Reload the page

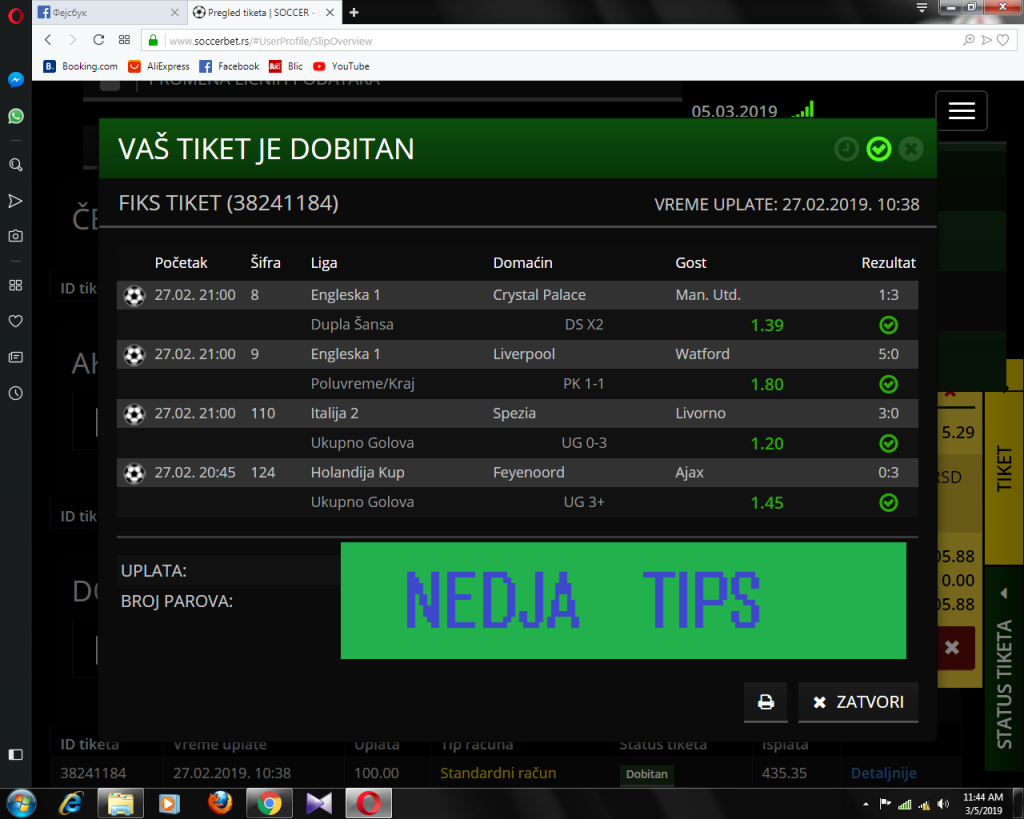pos(99,40)
